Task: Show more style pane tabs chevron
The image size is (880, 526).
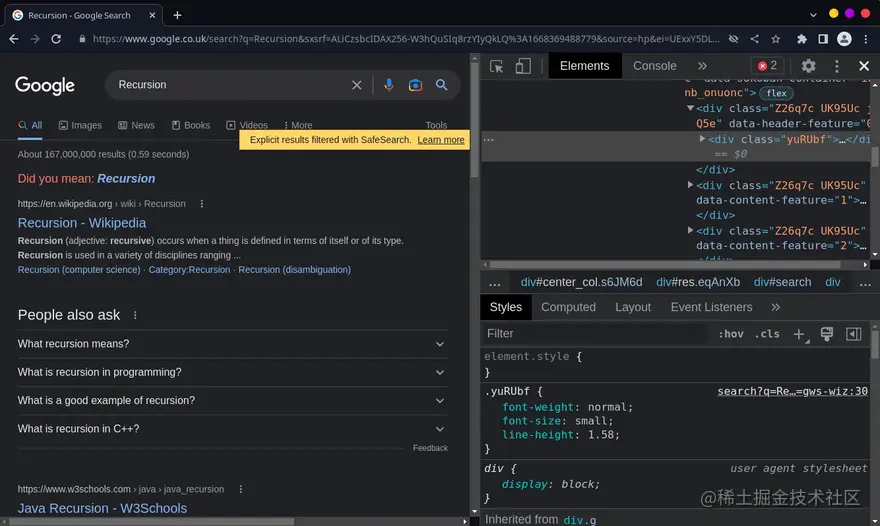Action: tap(776, 307)
